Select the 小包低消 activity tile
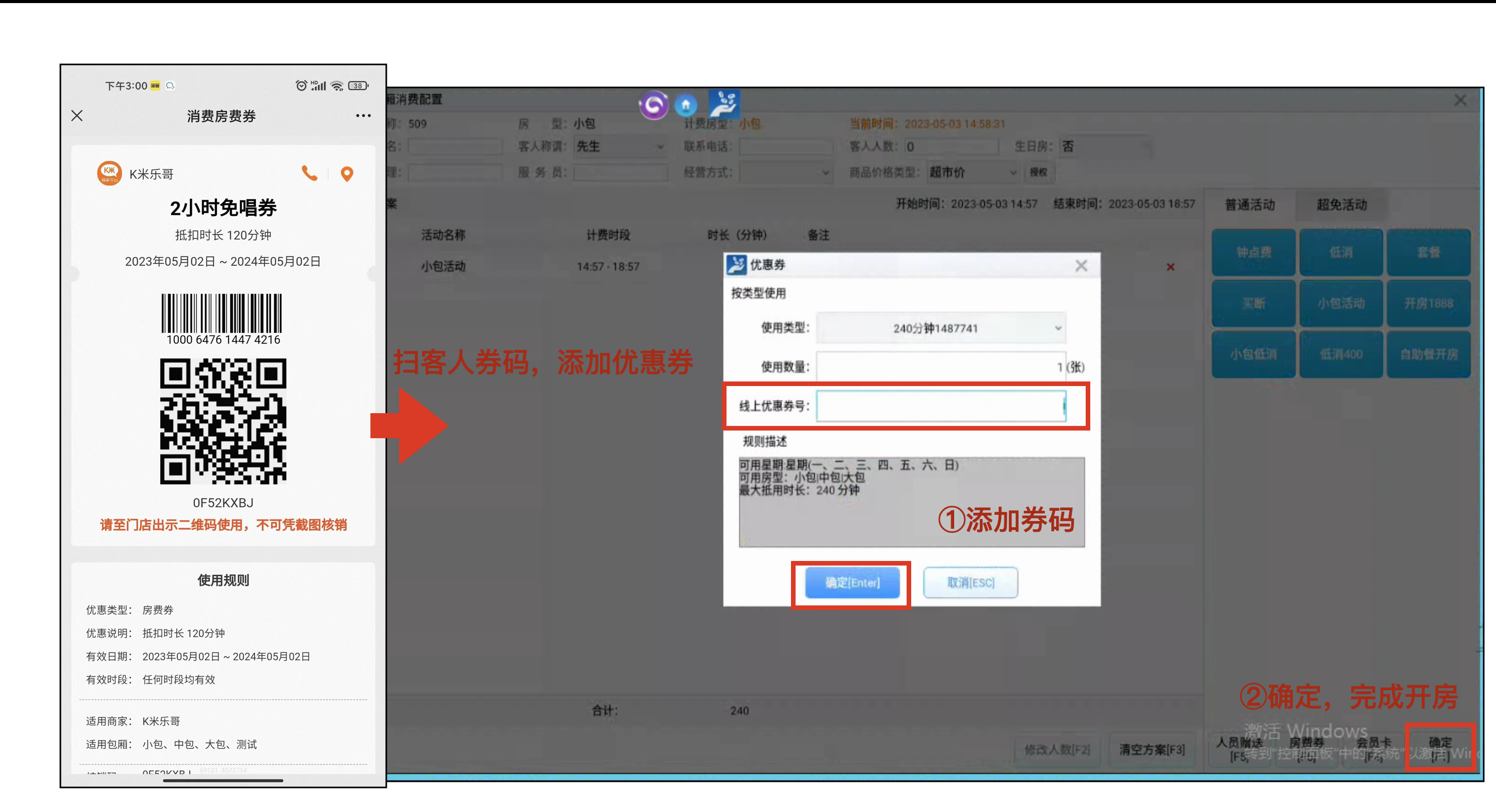This screenshot has width=1496, height=812. [x=1253, y=355]
